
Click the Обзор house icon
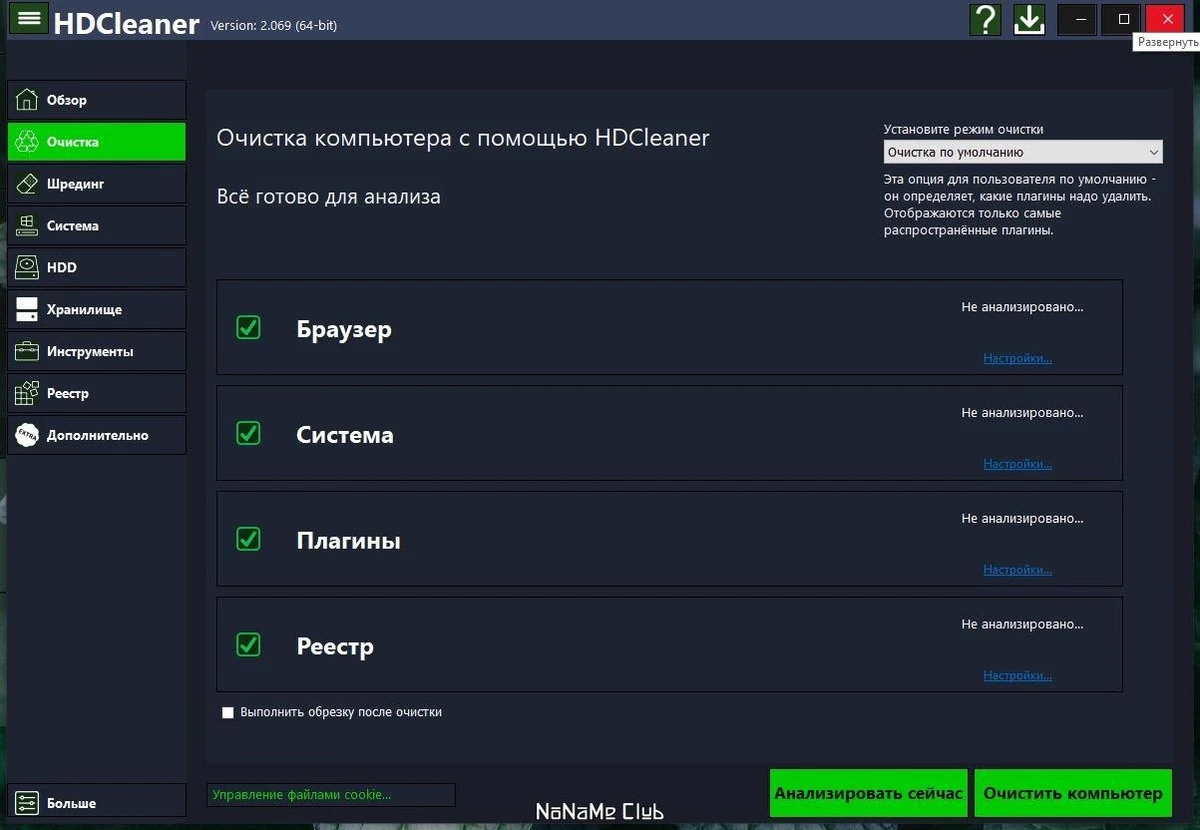[27, 100]
